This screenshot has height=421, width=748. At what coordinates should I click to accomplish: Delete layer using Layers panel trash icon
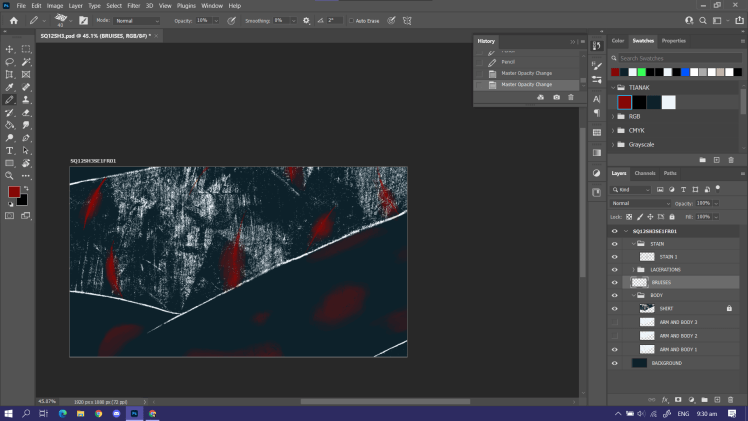click(x=731, y=400)
